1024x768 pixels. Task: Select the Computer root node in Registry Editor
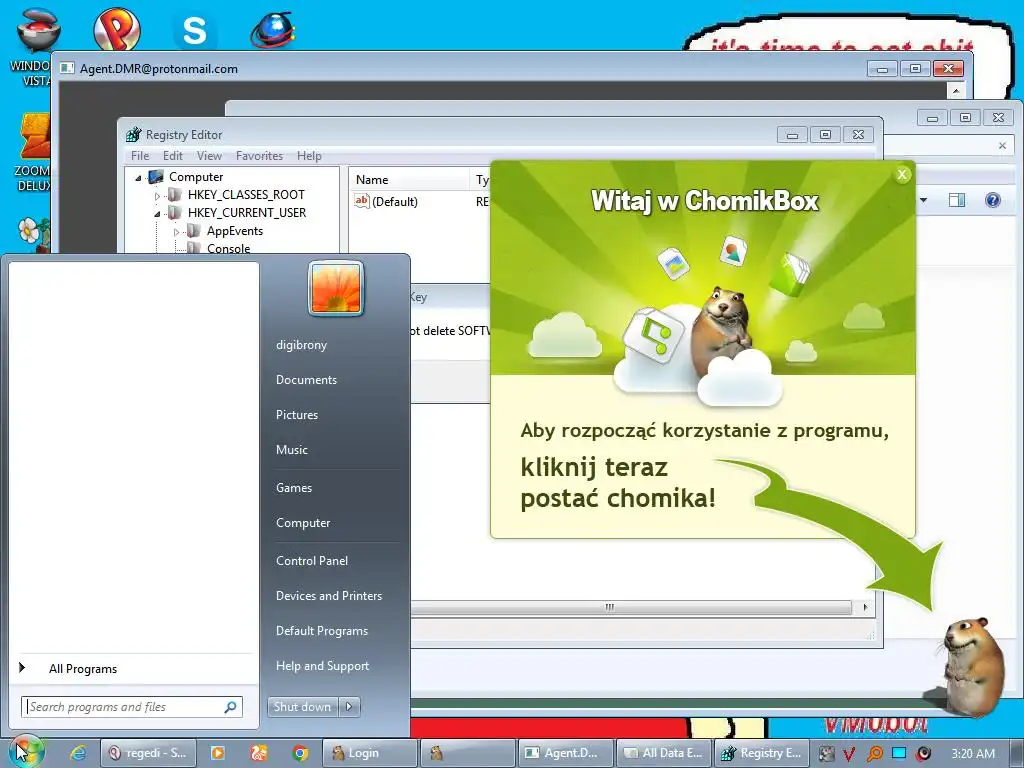click(195, 177)
